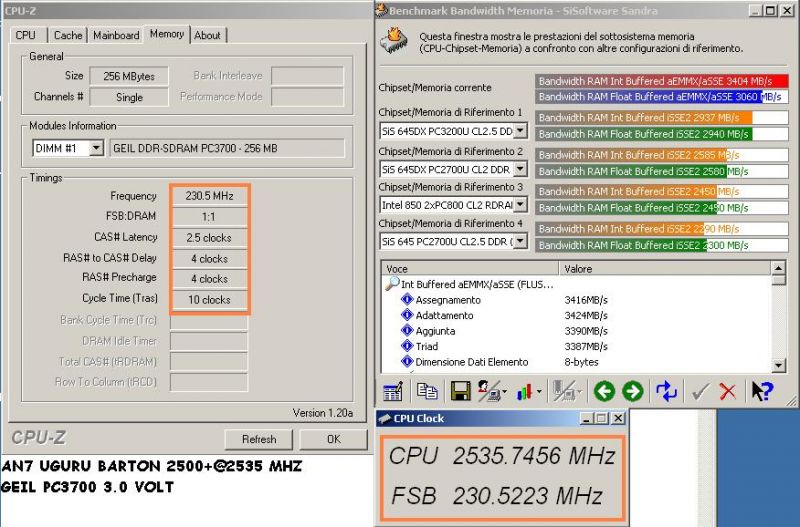
Task: Save results with the floppy disk icon
Action: (x=460, y=391)
